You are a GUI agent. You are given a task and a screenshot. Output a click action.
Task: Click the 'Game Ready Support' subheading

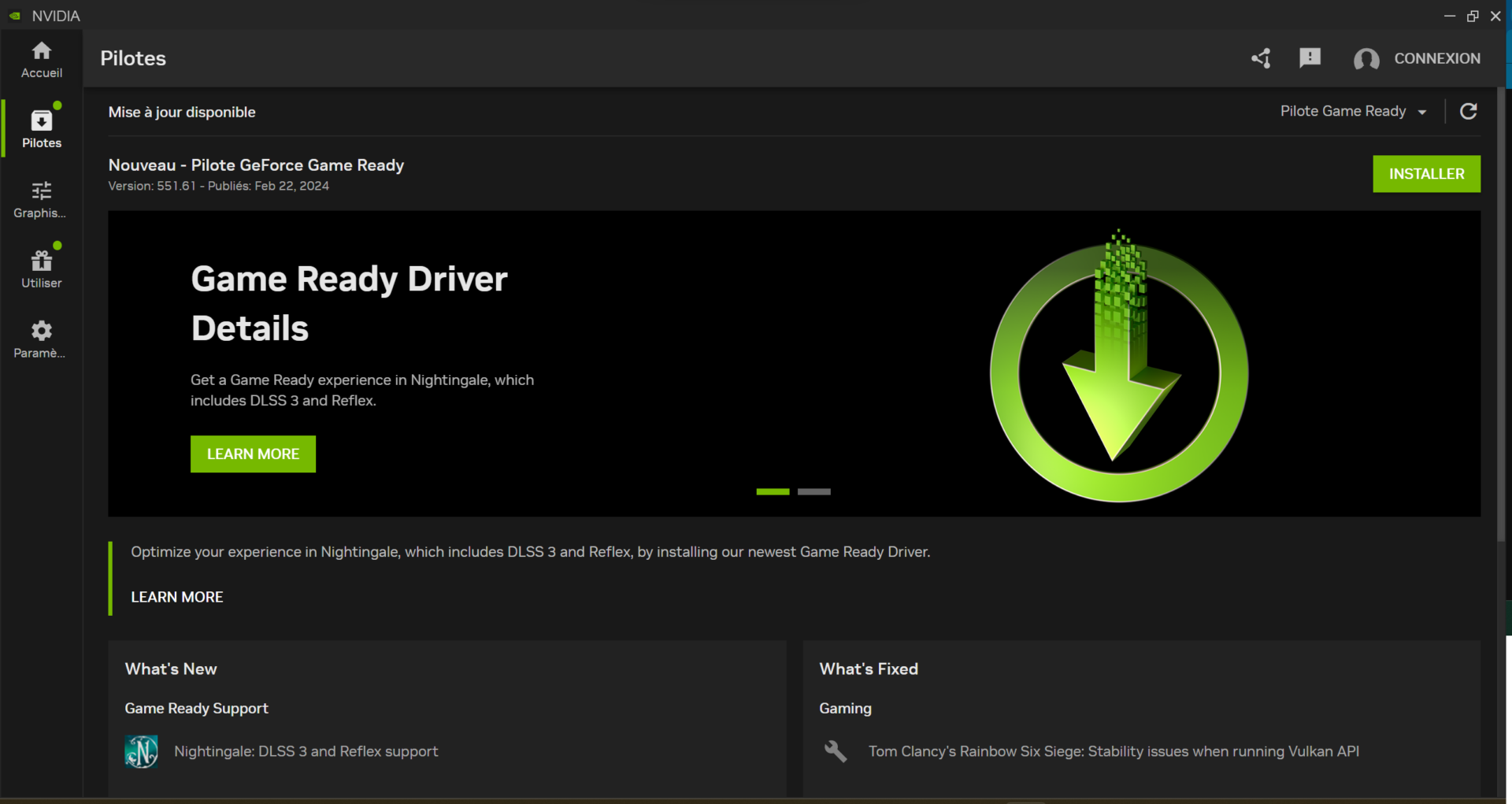point(196,708)
